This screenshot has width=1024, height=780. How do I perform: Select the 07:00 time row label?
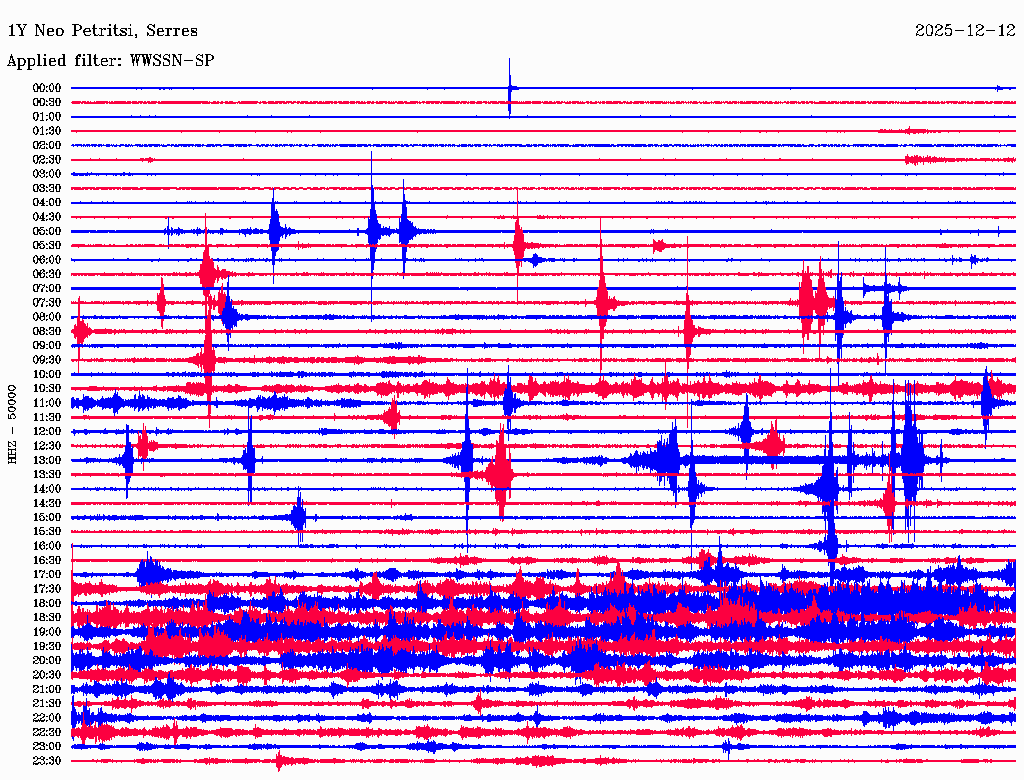pyautogui.click(x=47, y=289)
